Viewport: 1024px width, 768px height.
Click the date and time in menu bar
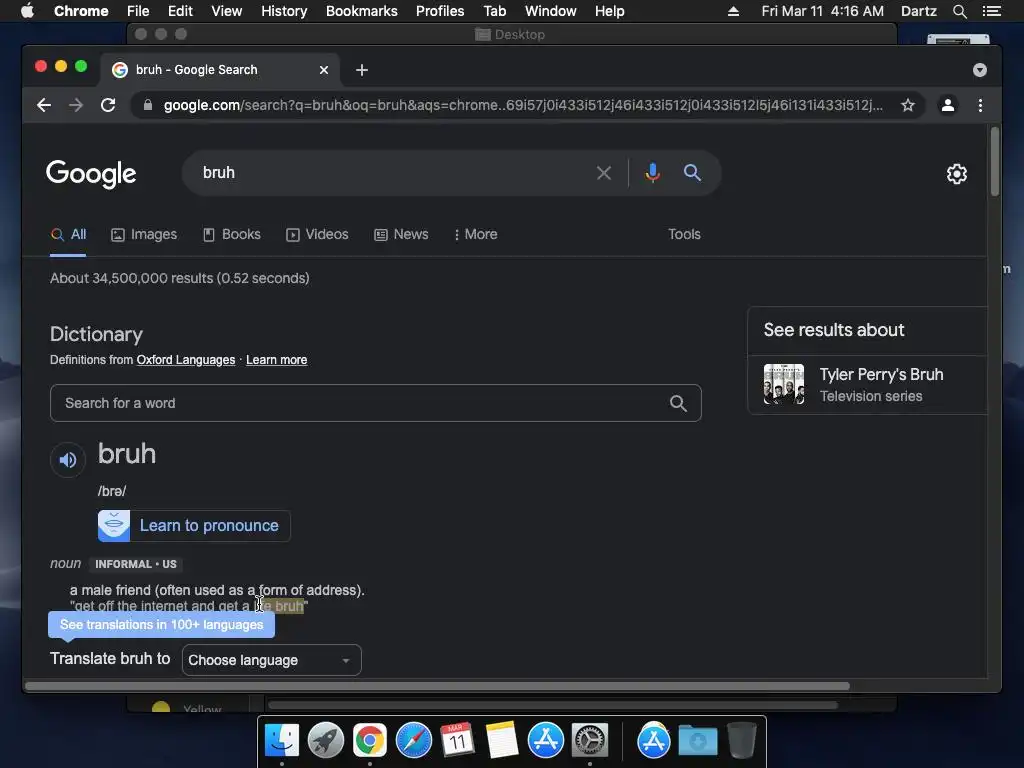822,11
